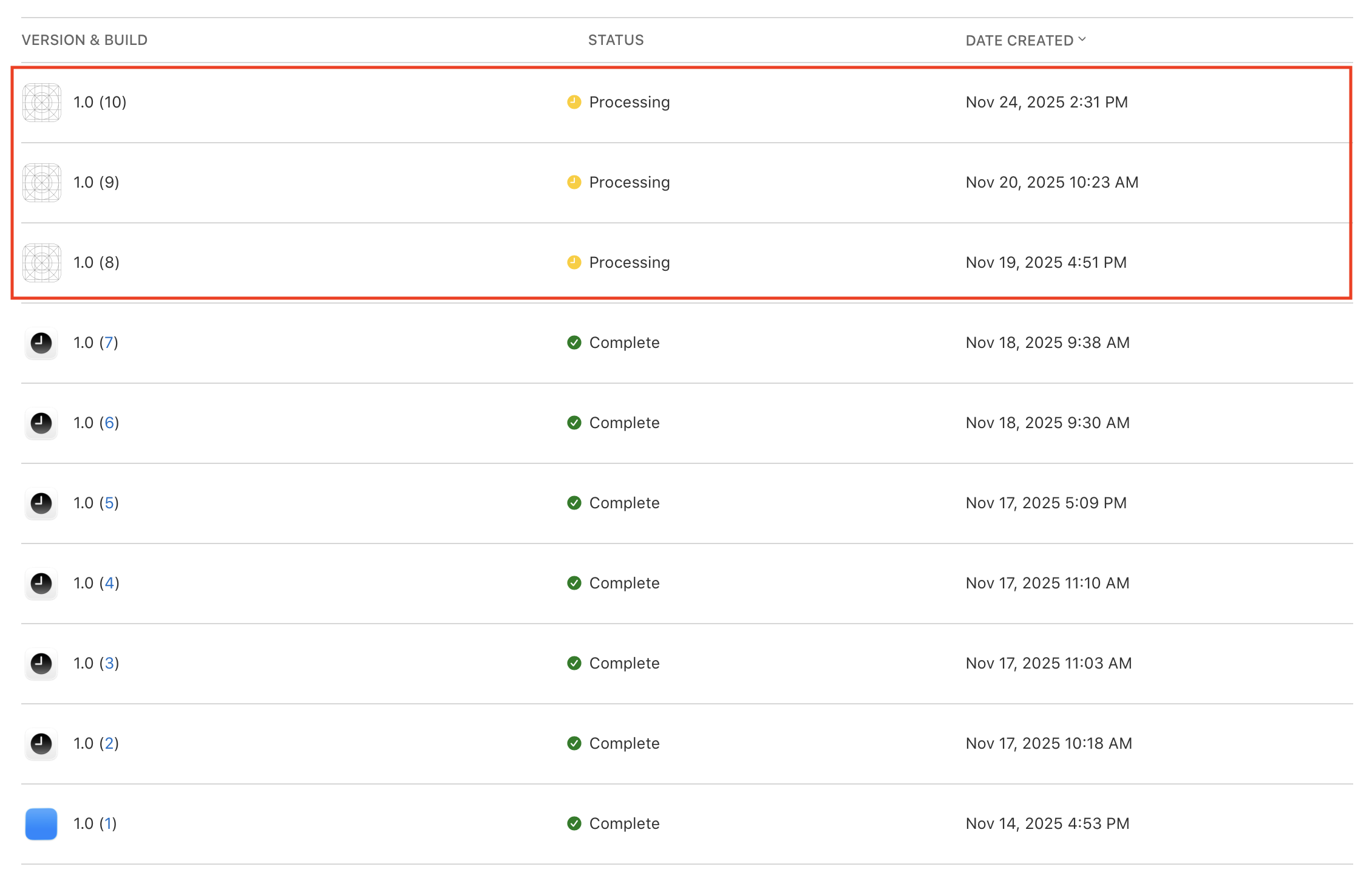Click green Complete checkmark for build 1

574,823
